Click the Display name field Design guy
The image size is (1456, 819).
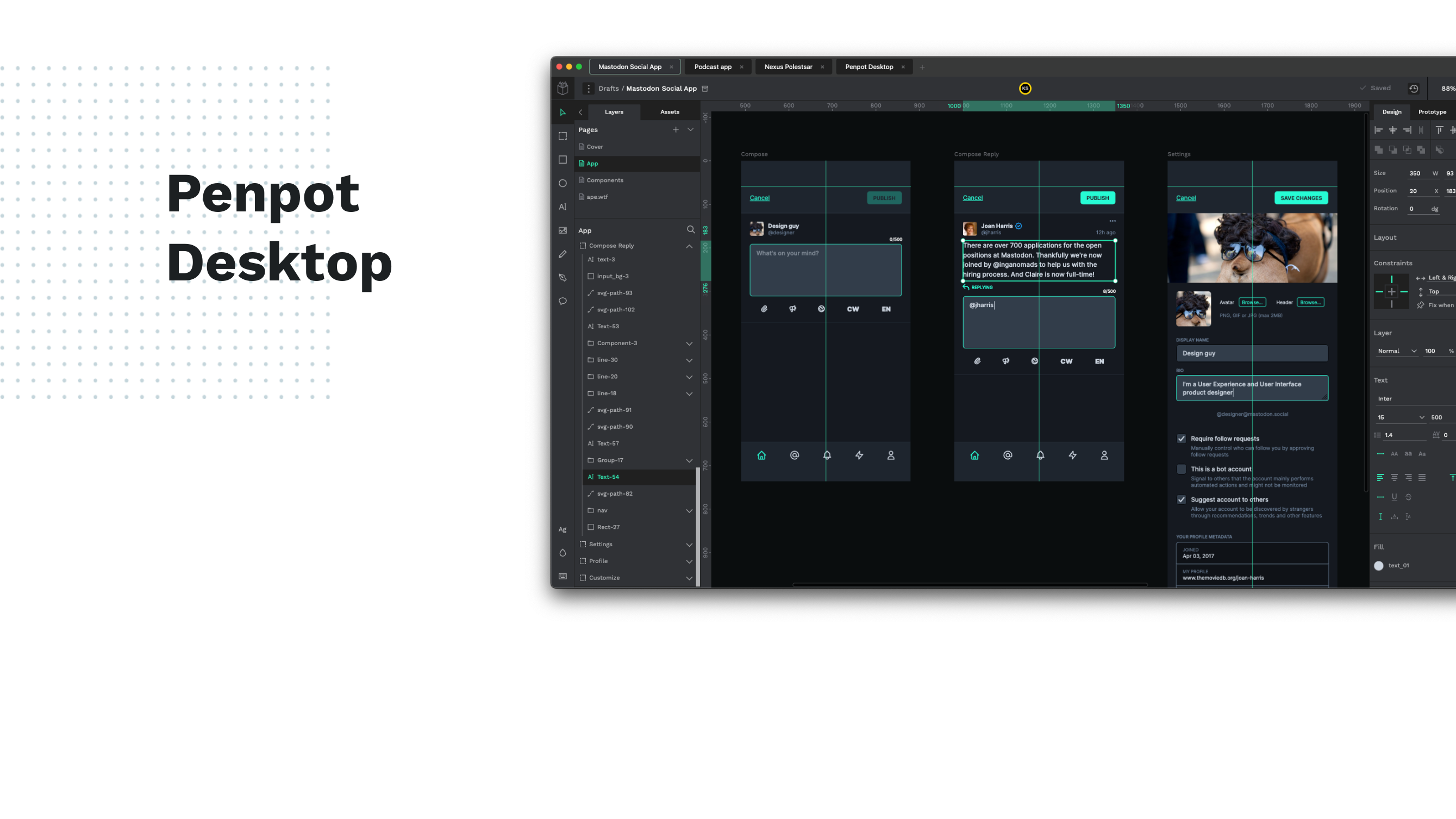point(1252,353)
